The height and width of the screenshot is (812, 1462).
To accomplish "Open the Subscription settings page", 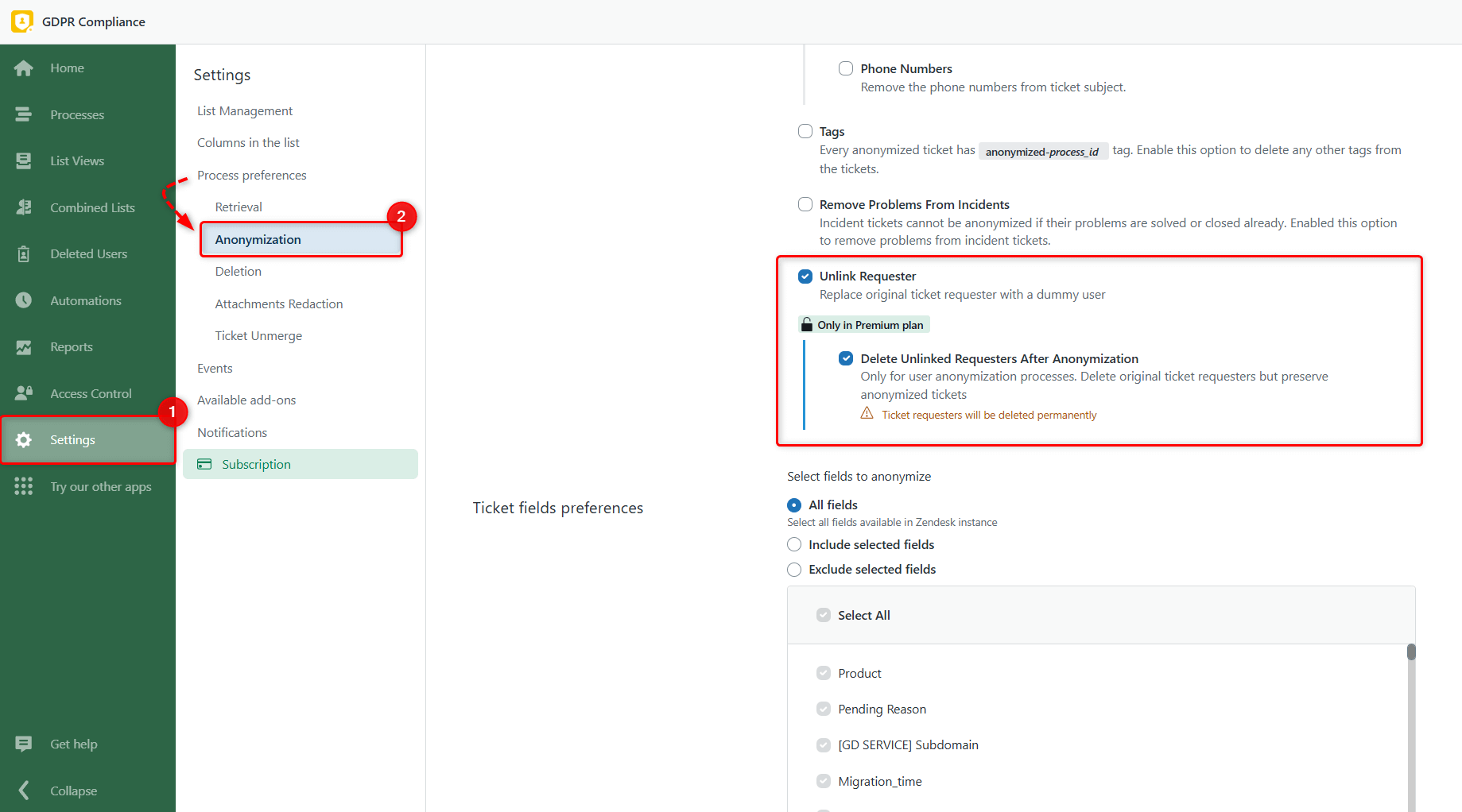I will (255, 464).
